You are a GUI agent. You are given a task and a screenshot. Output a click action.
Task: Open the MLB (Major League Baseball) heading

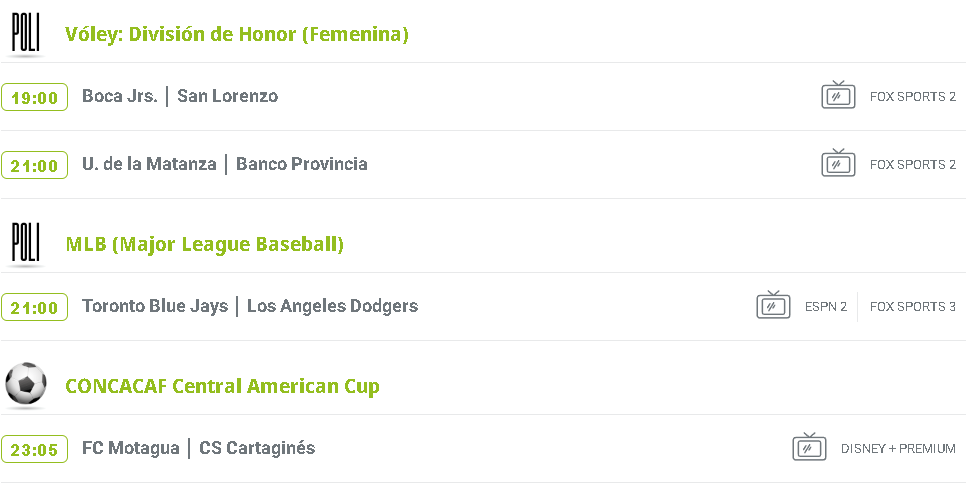(x=204, y=244)
